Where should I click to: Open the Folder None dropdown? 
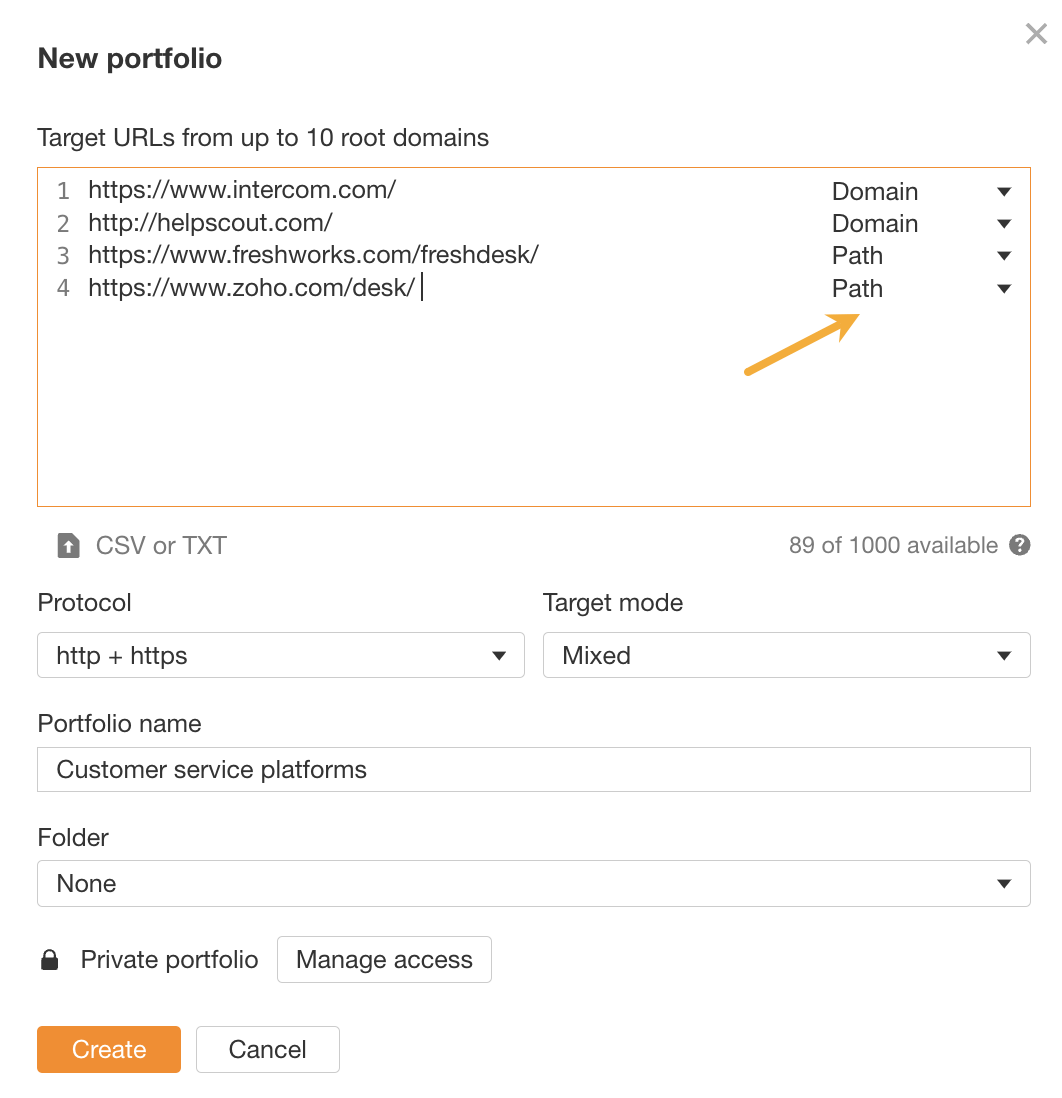(533, 883)
